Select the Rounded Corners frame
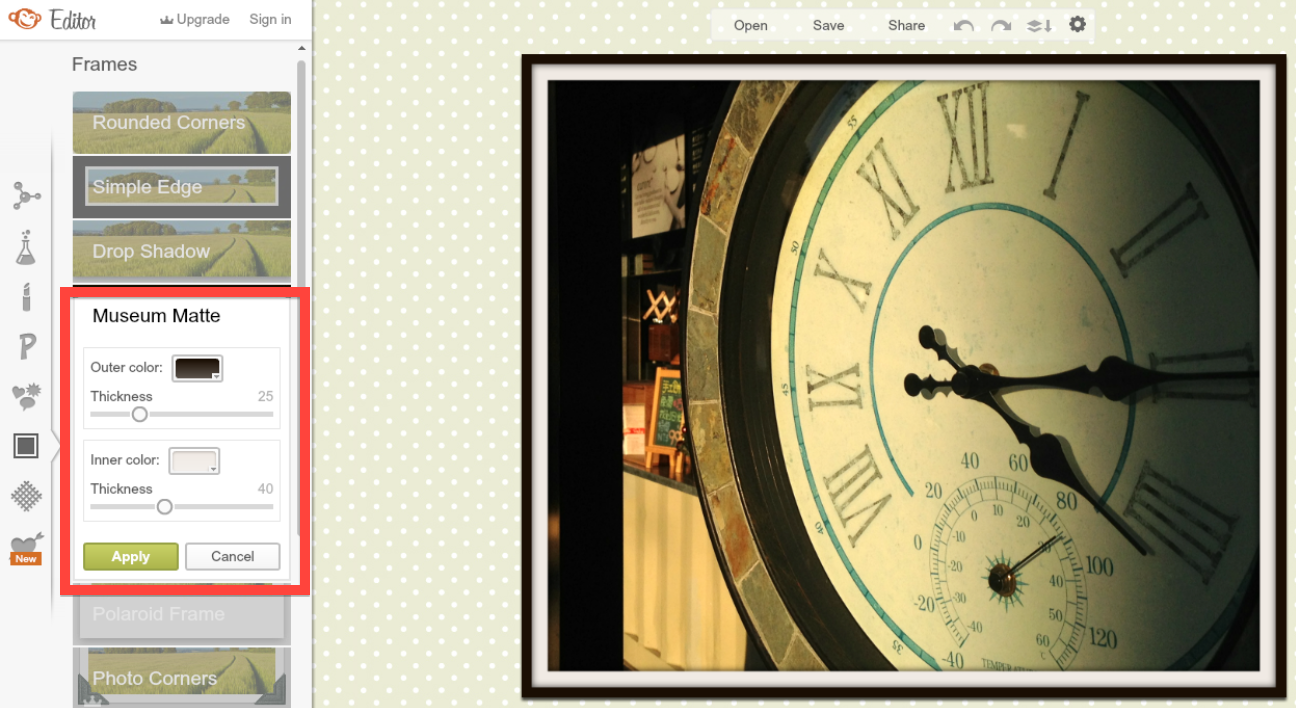The width and height of the screenshot is (1296, 708). [182, 122]
